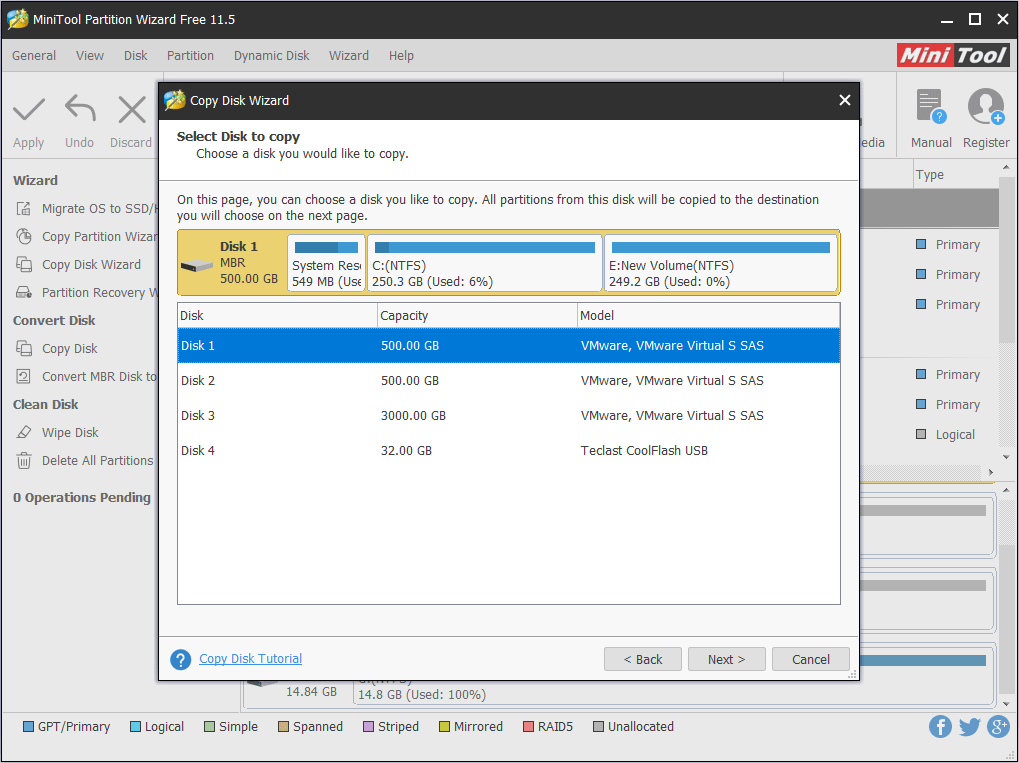
Task: Click the Discard X icon
Action: point(132,110)
